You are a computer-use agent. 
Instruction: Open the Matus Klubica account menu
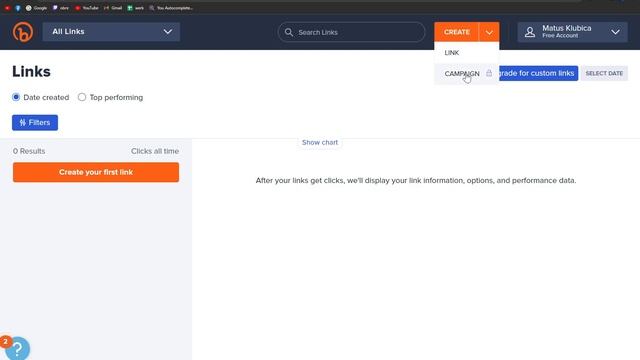572,32
